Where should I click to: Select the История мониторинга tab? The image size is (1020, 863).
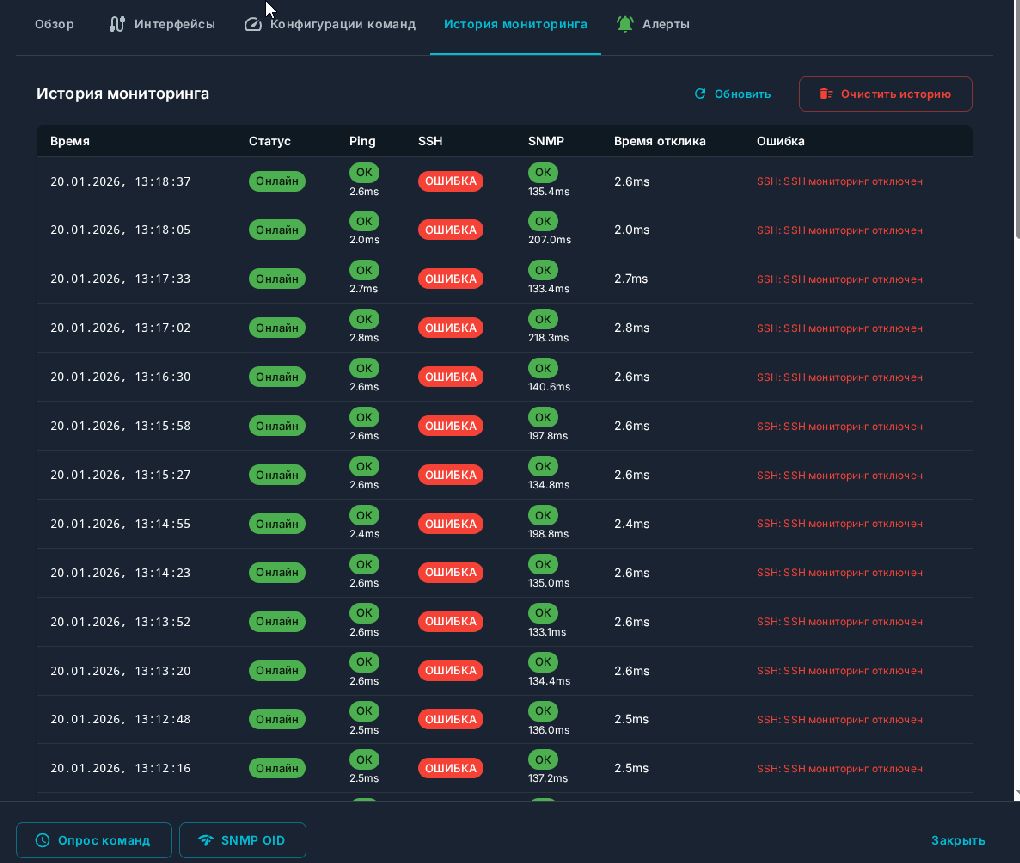coord(515,24)
